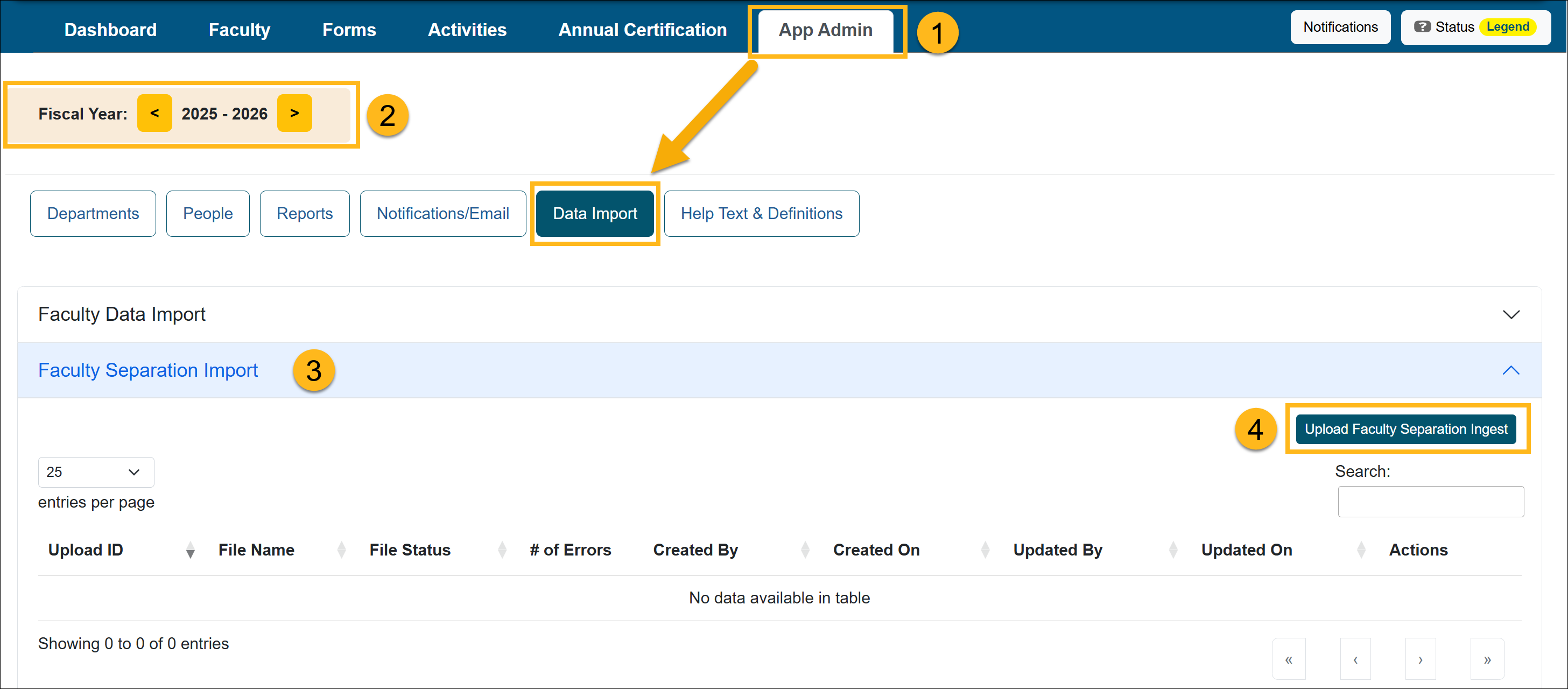1568x689 pixels.
Task: Click the next fiscal year arrow
Action: 294,113
